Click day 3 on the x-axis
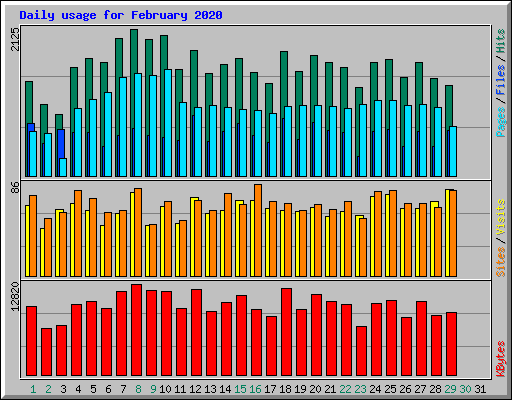The height and width of the screenshot is (400, 512). point(63,389)
